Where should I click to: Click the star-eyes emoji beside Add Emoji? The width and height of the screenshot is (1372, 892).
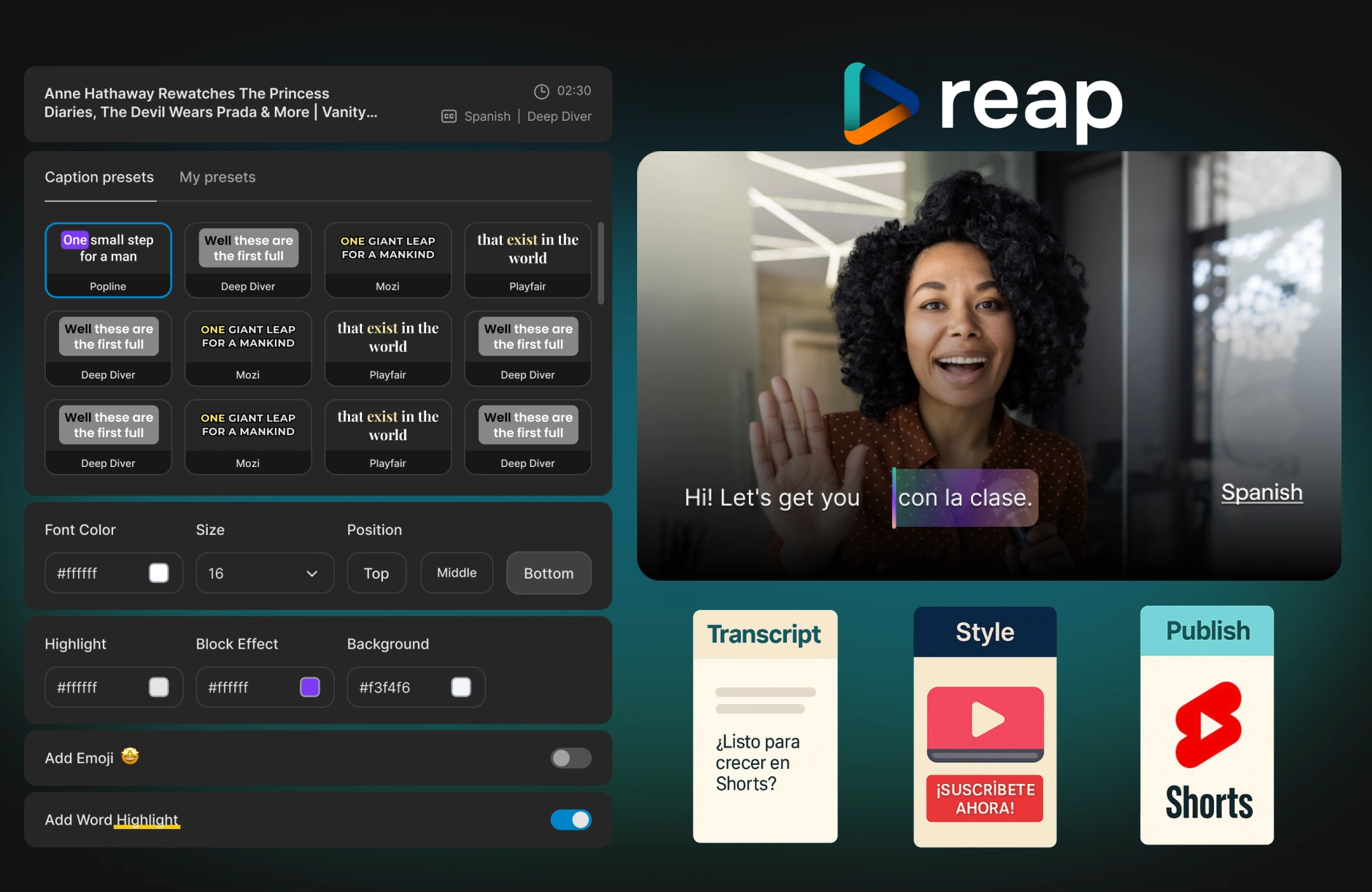130,756
